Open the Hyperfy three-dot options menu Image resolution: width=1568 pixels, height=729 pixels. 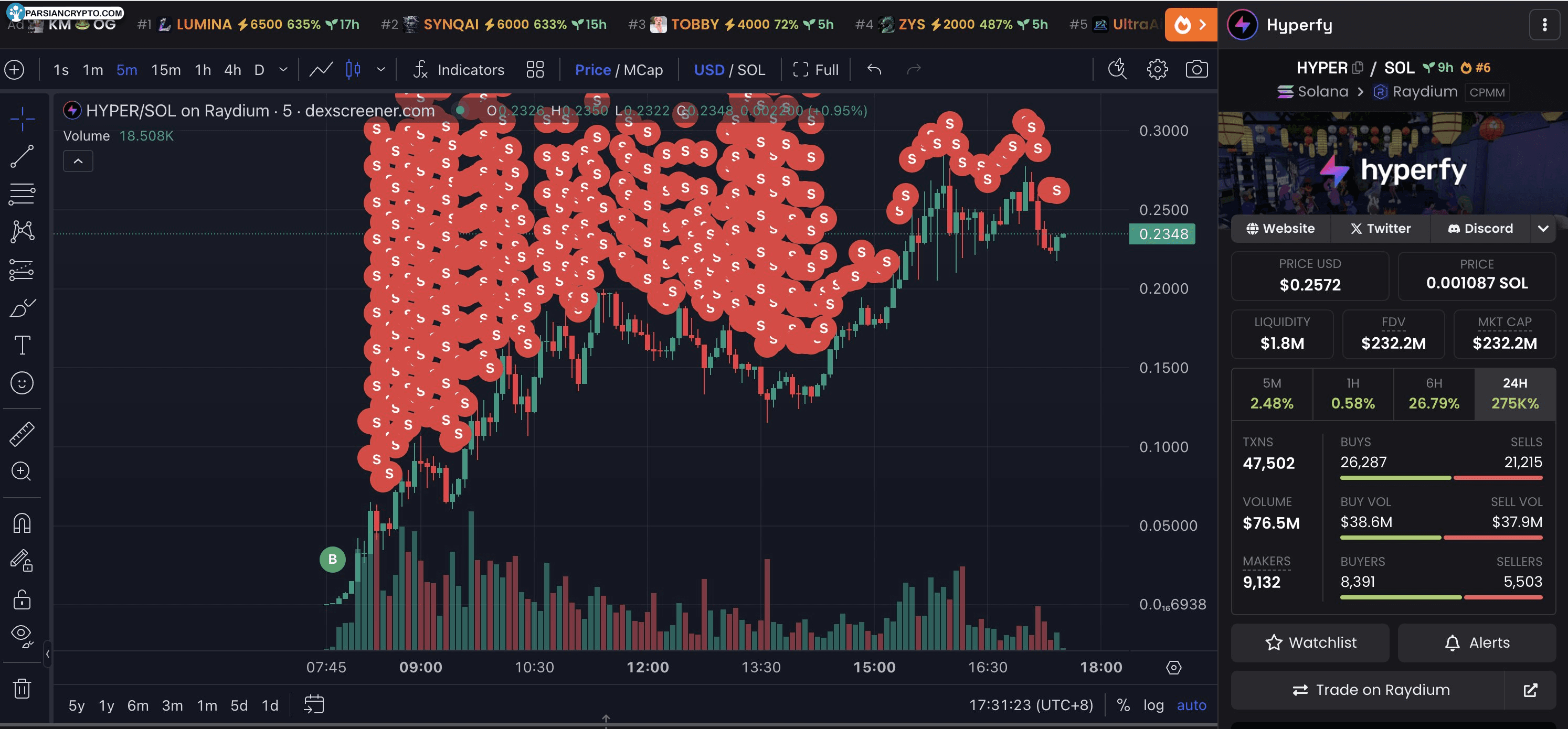tap(1544, 25)
